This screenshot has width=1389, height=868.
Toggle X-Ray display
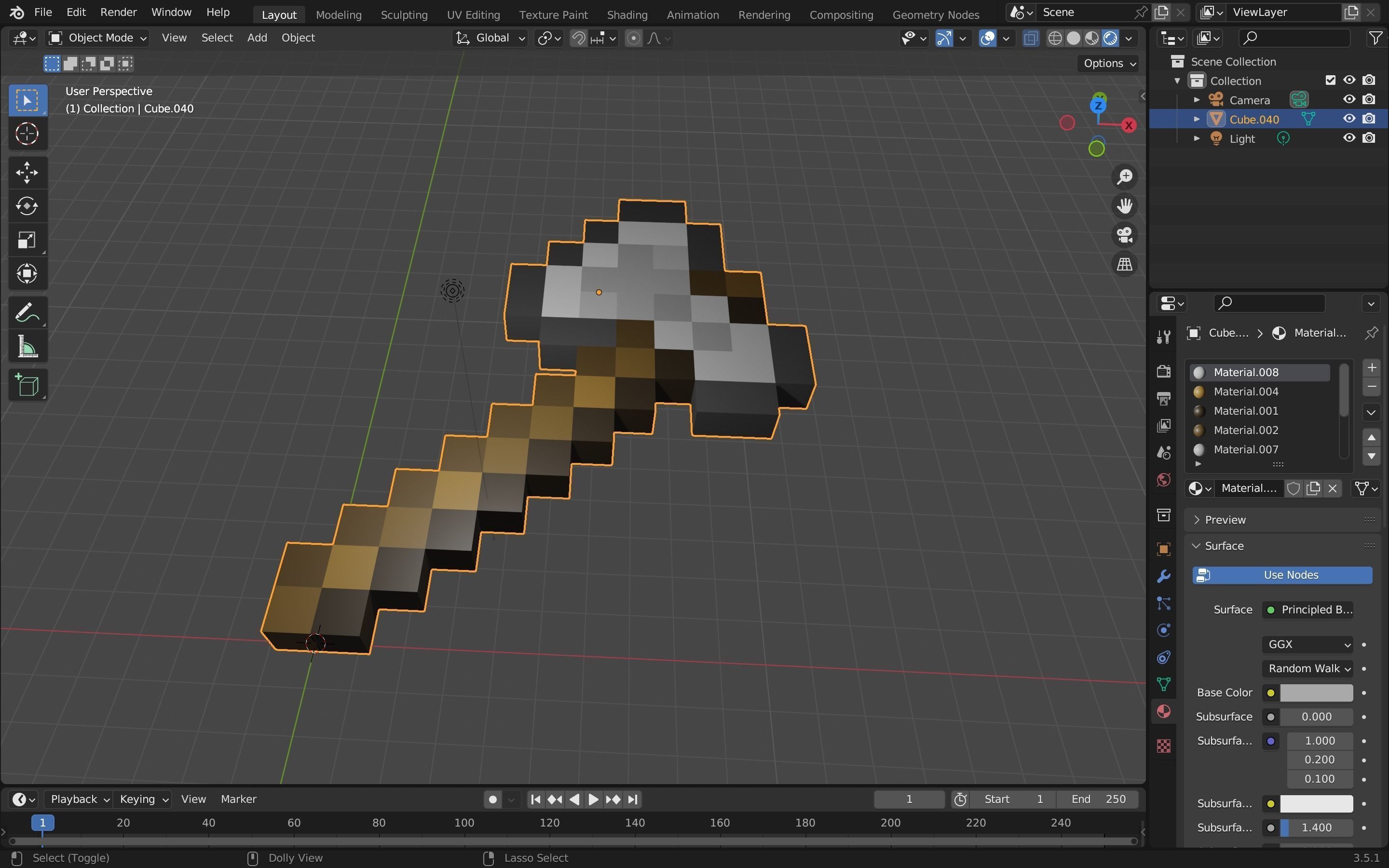(1031, 39)
